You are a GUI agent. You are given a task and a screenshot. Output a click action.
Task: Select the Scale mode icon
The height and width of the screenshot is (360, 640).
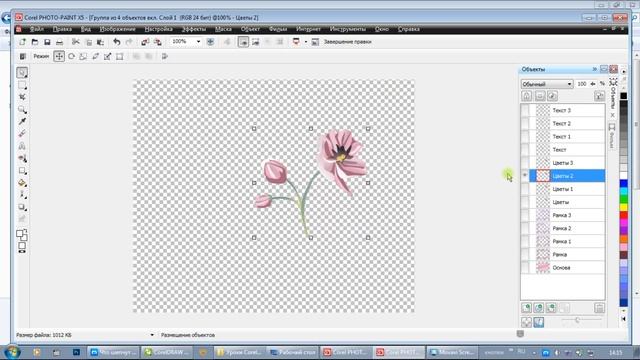[x=83, y=56]
